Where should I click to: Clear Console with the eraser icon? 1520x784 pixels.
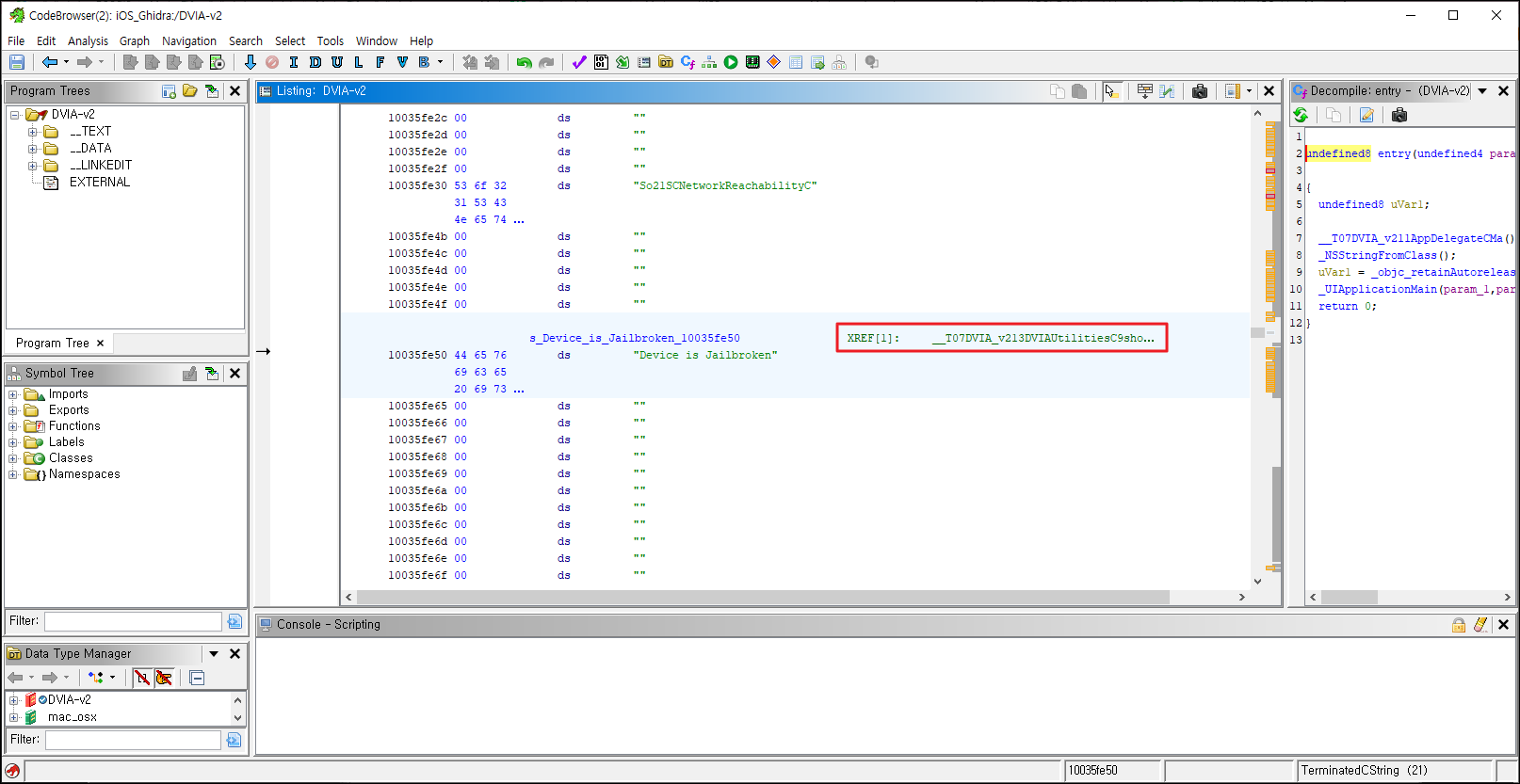1480,624
